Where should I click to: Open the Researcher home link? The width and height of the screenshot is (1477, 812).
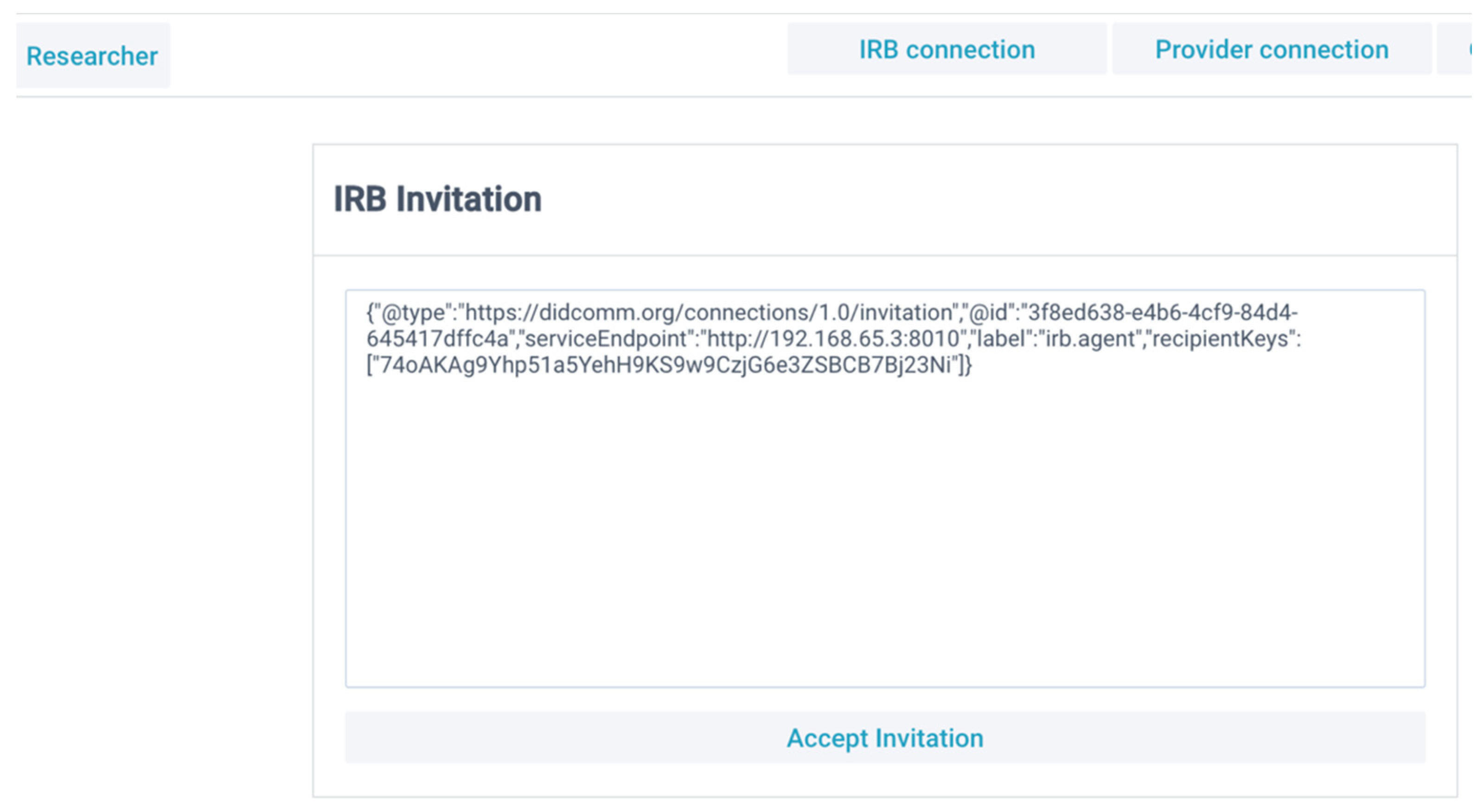(x=92, y=56)
